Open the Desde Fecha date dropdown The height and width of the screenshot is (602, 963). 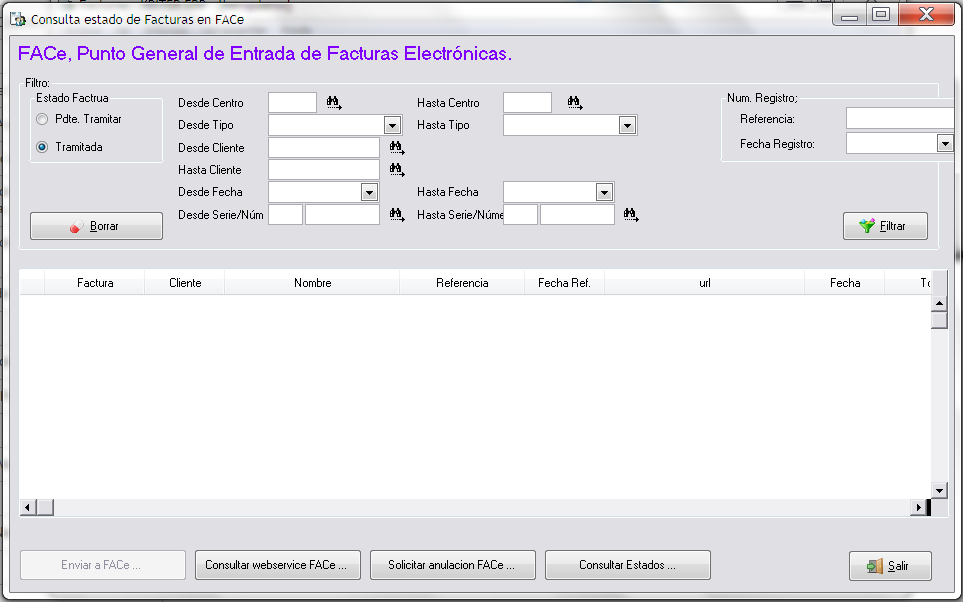click(x=369, y=192)
